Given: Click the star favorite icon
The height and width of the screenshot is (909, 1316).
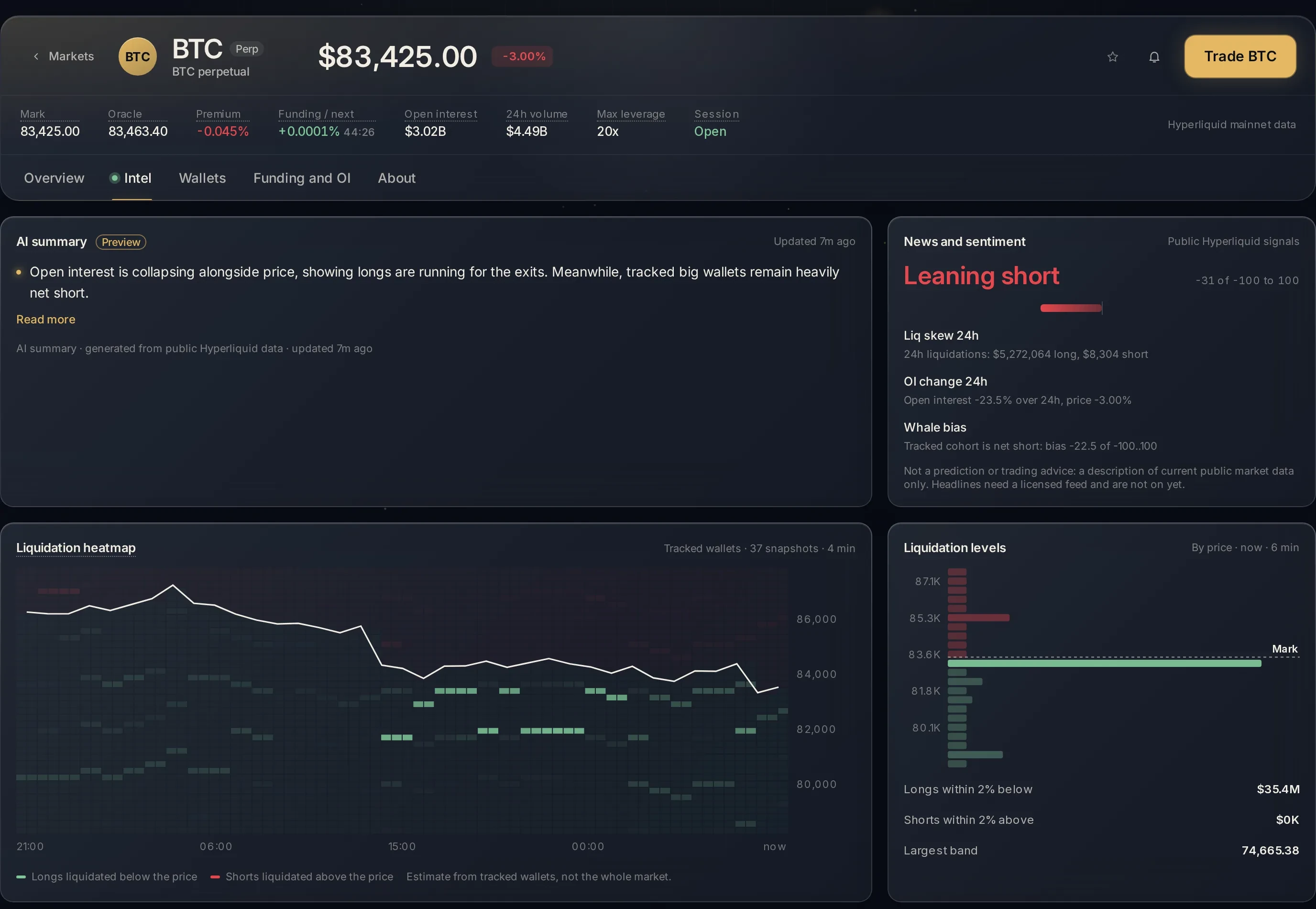Looking at the screenshot, I should pos(1112,56).
